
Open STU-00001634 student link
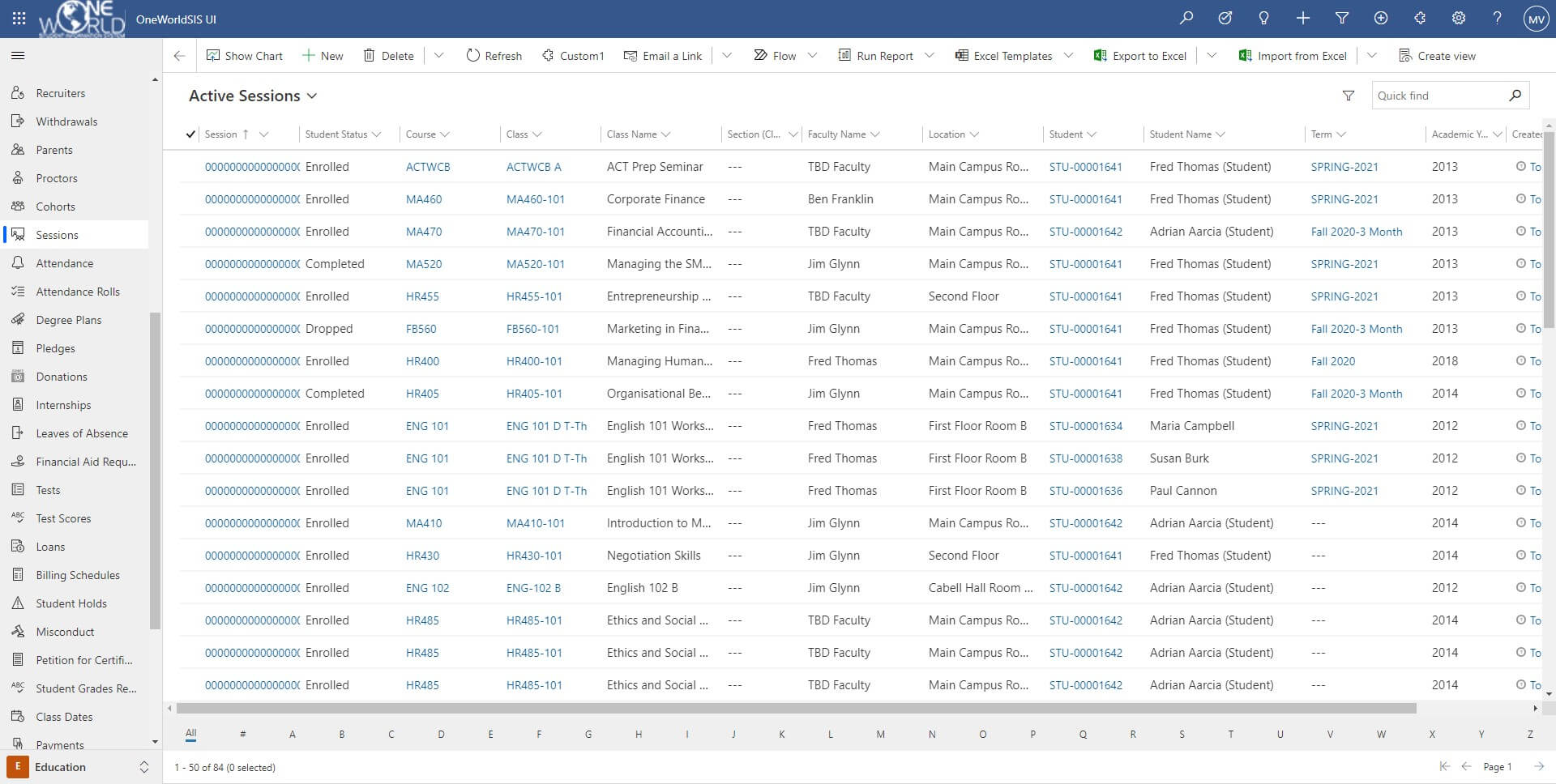1086,426
